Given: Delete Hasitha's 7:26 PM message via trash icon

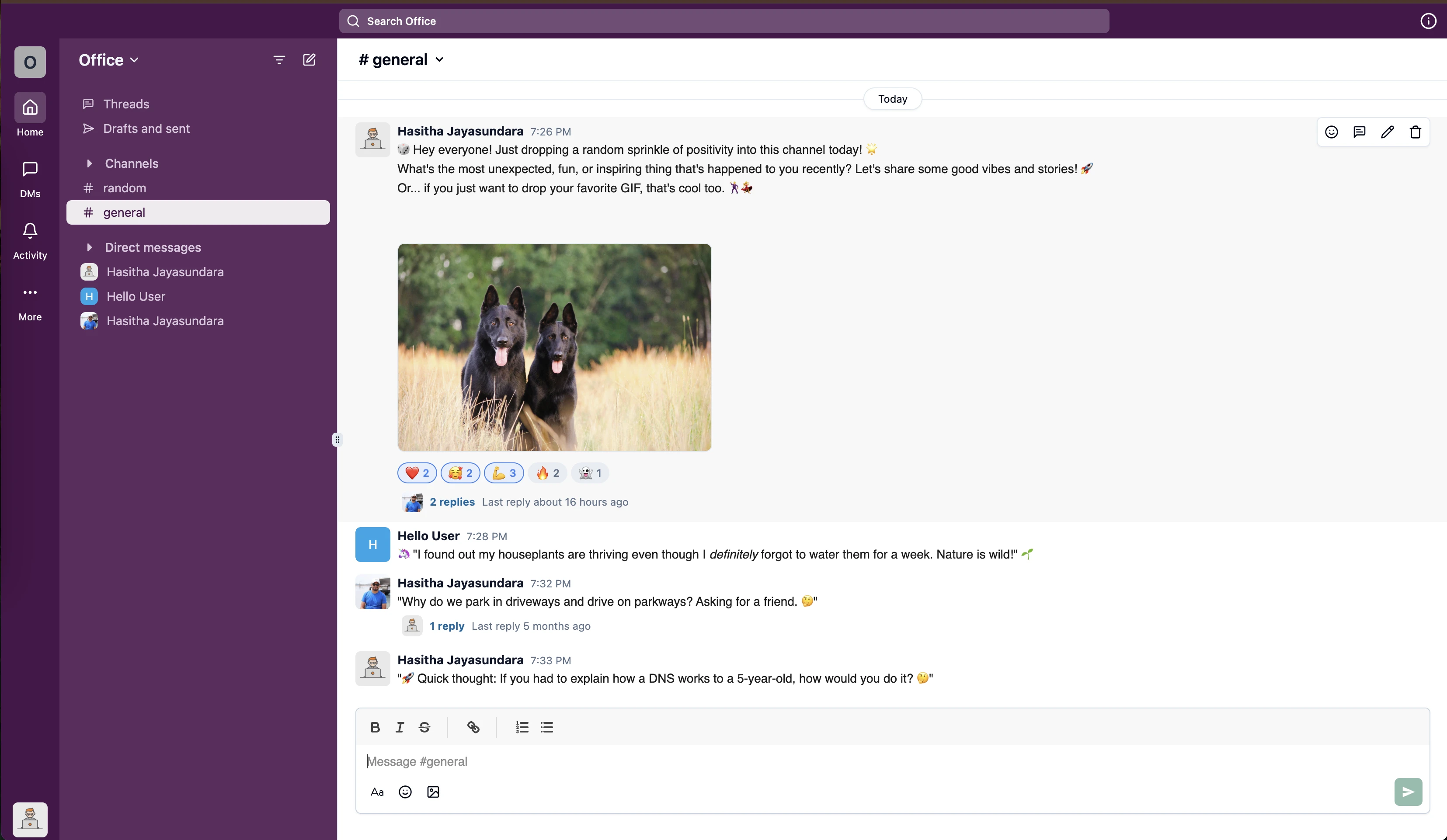Looking at the screenshot, I should [1415, 132].
